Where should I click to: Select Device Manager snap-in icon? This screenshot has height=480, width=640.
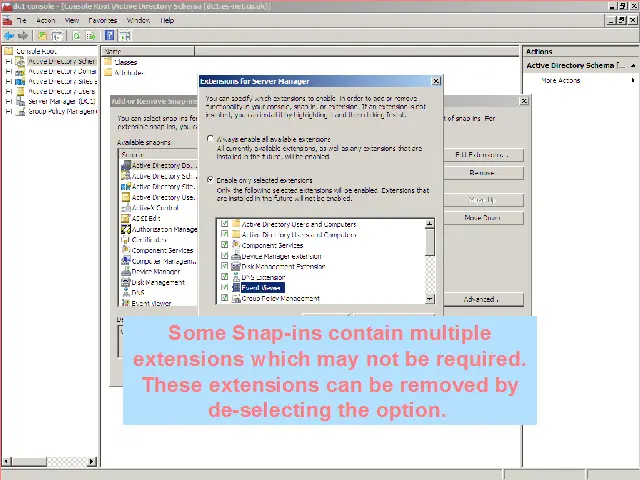coord(125,271)
